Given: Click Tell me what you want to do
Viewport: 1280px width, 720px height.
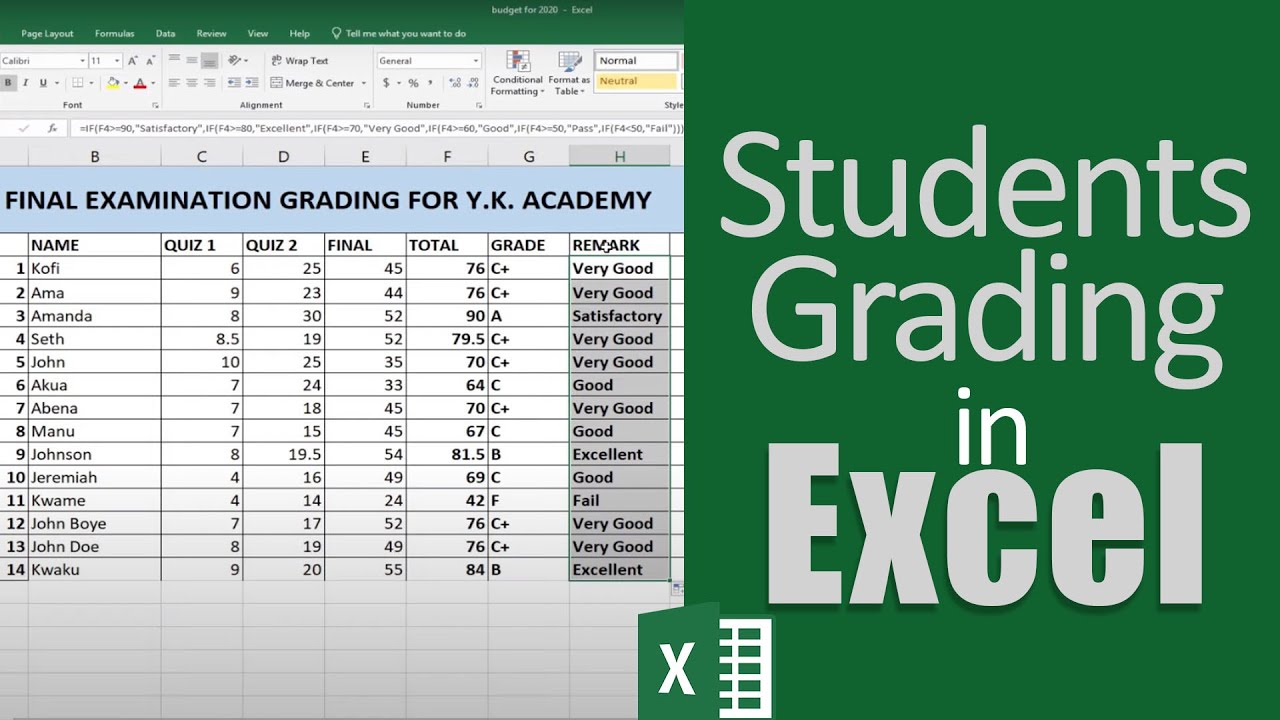Looking at the screenshot, I should pos(398,33).
